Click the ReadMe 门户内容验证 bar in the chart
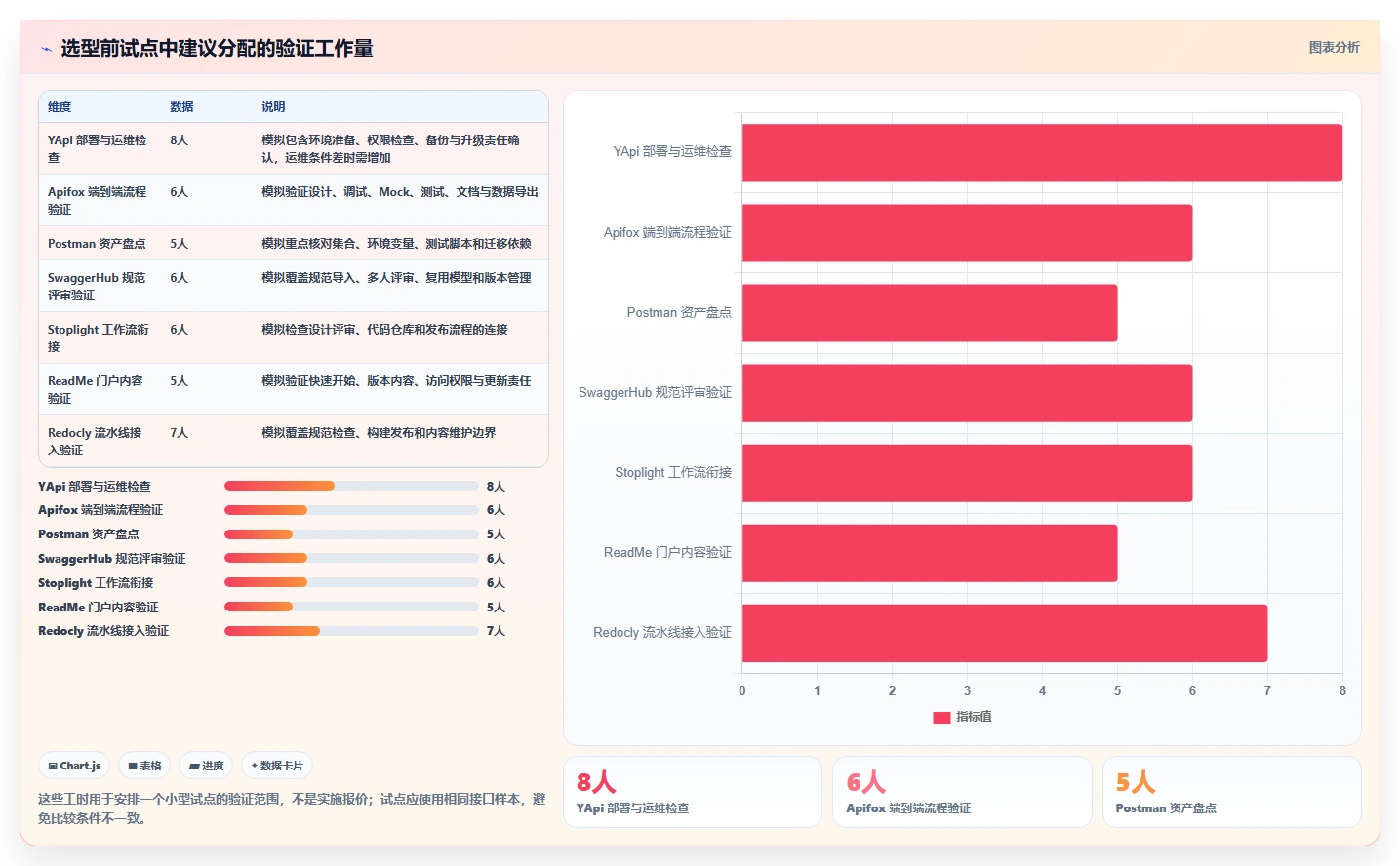This screenshot has height=866, width=1400. coord(930,553)
